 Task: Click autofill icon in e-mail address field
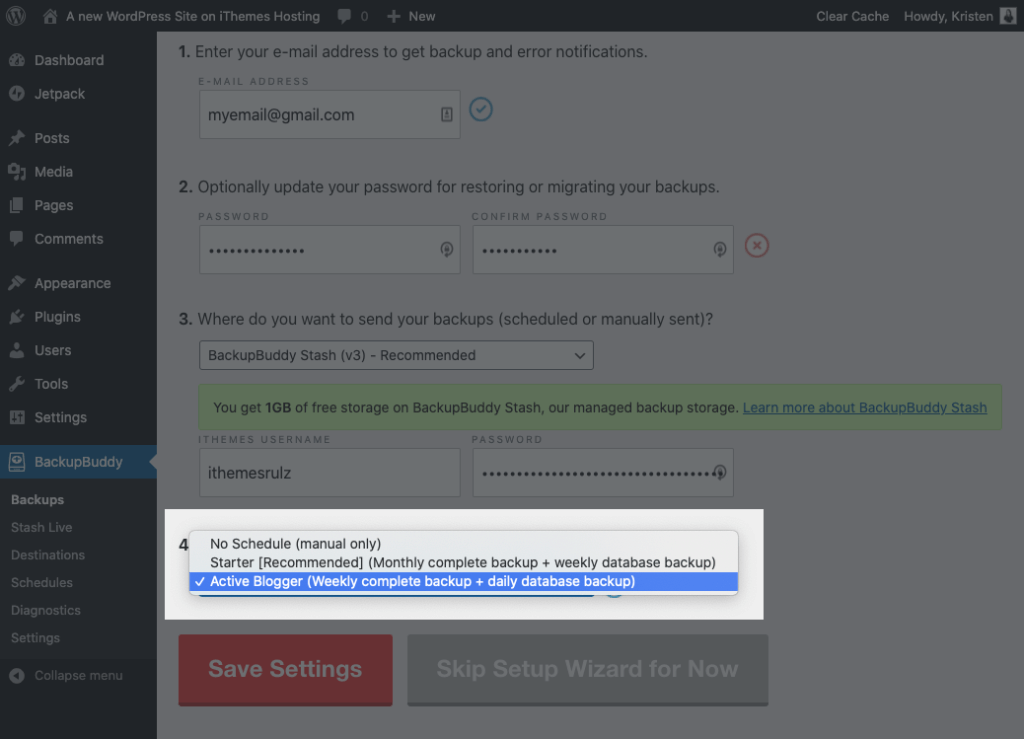(447, 114)
